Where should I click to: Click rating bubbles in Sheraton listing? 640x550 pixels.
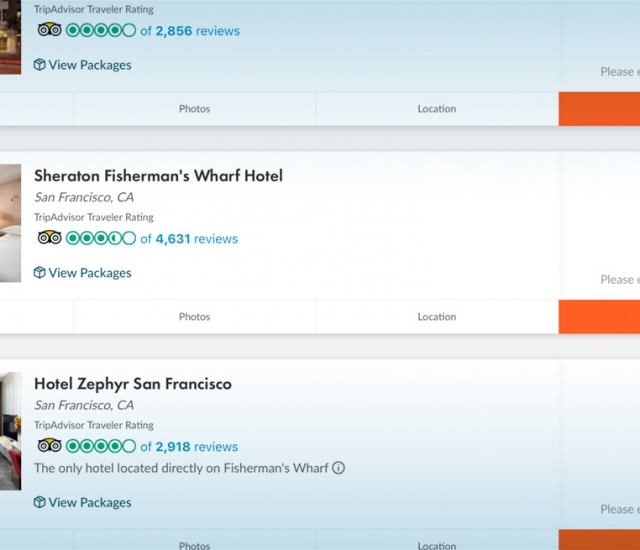point(101,238)
